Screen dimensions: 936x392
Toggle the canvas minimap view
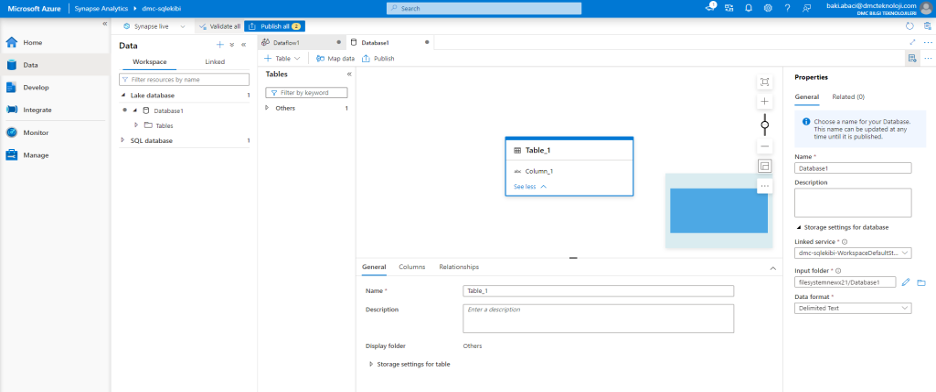(764, 166)
